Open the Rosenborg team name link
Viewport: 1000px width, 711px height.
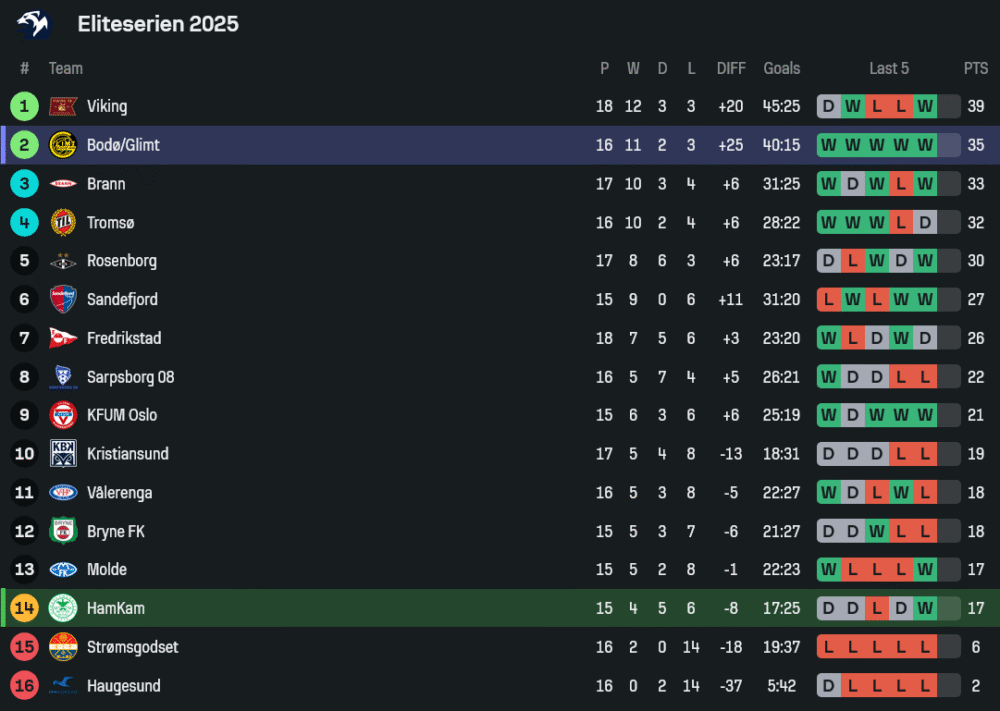point(122,261)
